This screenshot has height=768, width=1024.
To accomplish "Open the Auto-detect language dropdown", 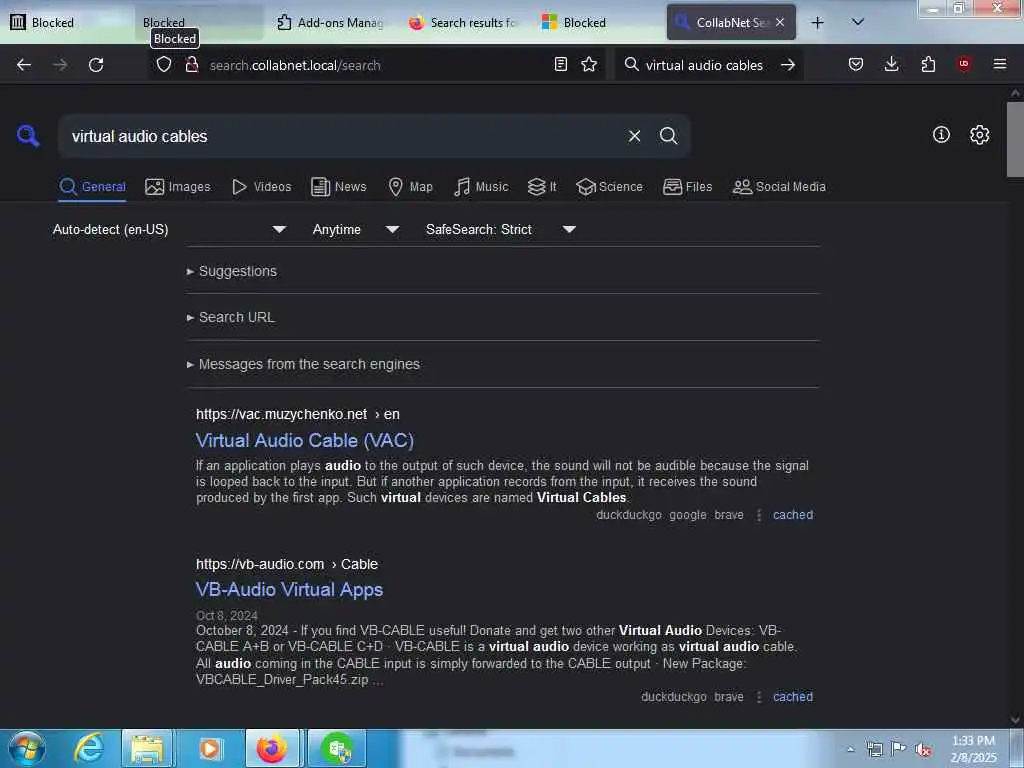I will tap(169, 229).
